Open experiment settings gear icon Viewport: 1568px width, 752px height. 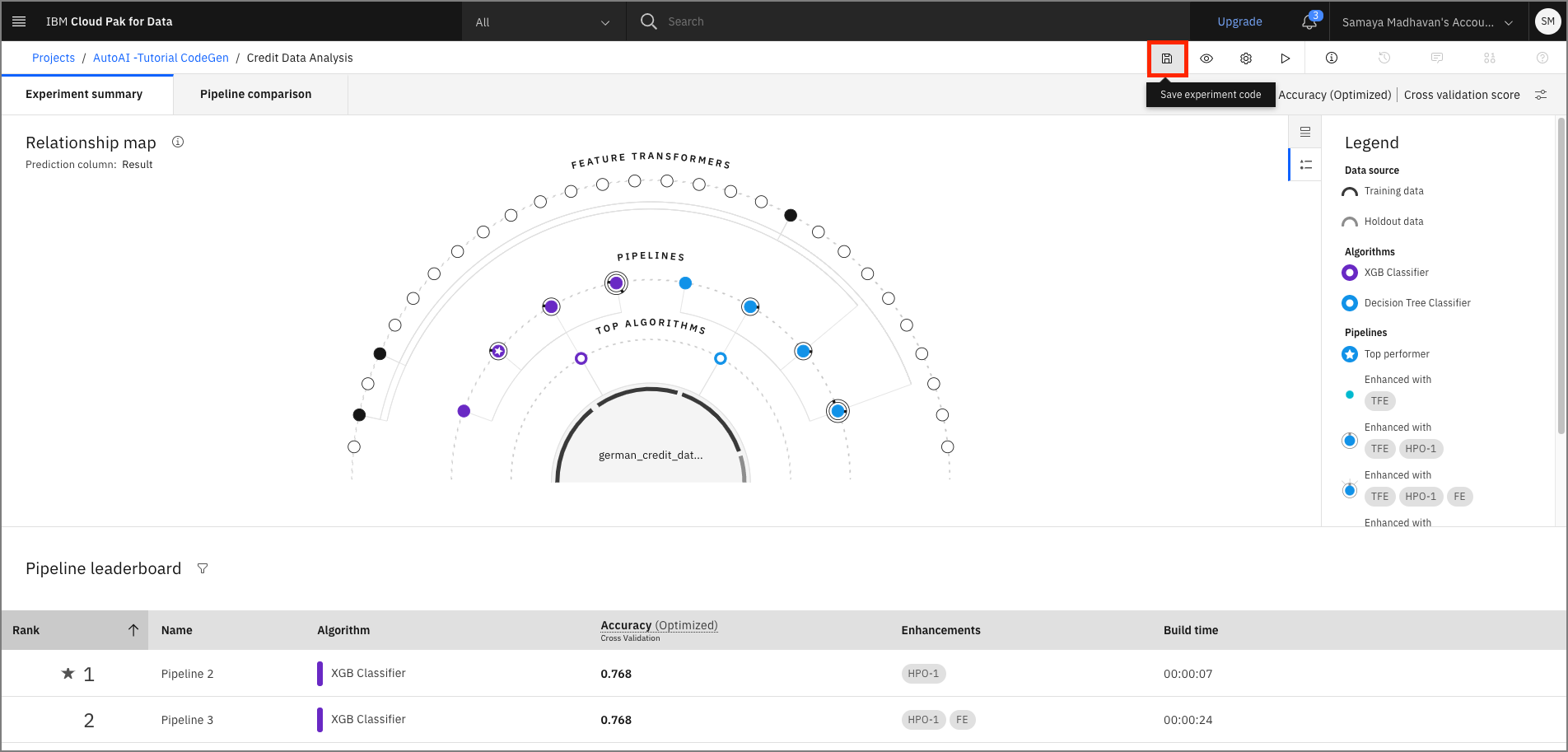(x=1246, y=58)
